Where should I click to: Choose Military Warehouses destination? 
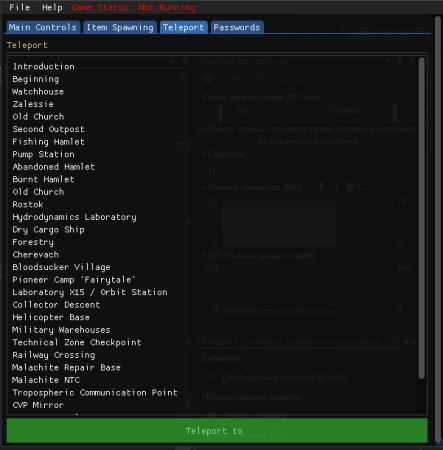pyautogui.click(x=61, y=330)
